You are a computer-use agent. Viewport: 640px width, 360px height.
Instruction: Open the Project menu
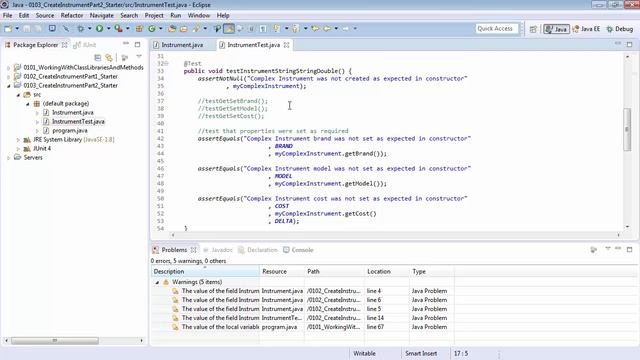[x=154, y=16]
